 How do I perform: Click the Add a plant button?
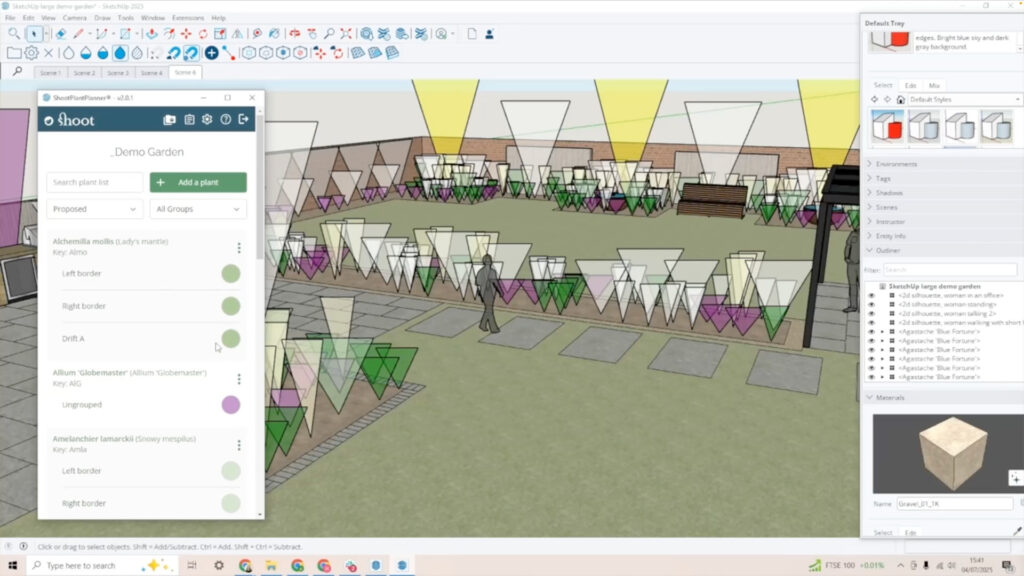pos(197,182)
